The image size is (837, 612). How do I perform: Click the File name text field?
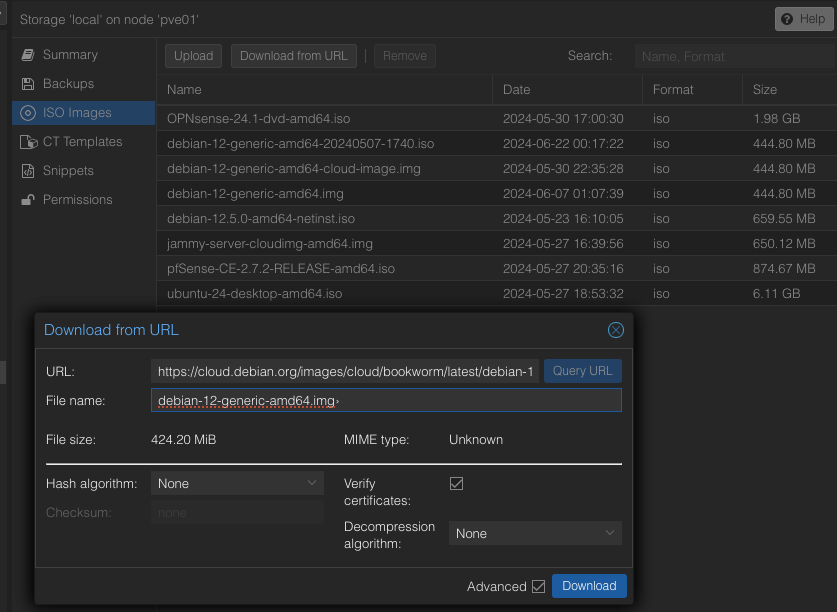click(x=386, y=401)
